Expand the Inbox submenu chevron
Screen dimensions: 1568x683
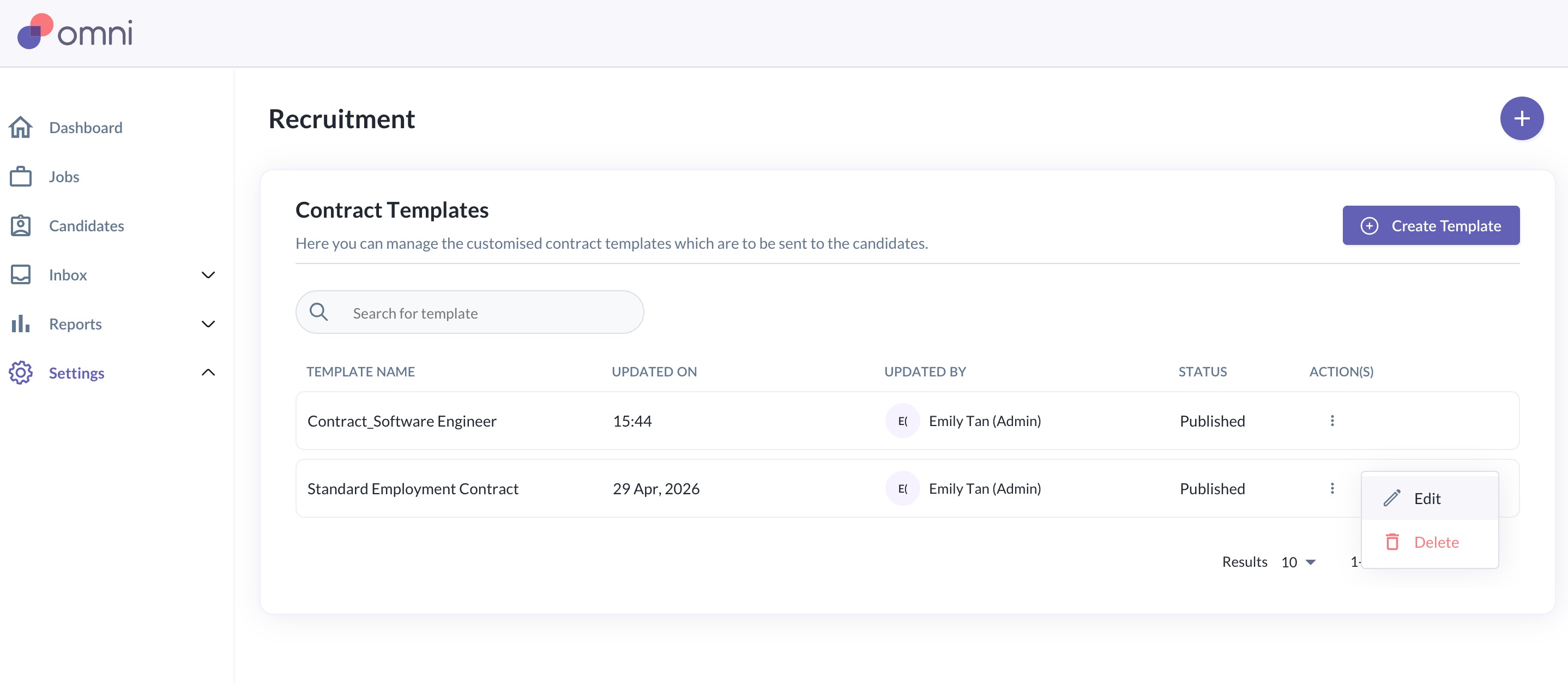pos(208,275)
